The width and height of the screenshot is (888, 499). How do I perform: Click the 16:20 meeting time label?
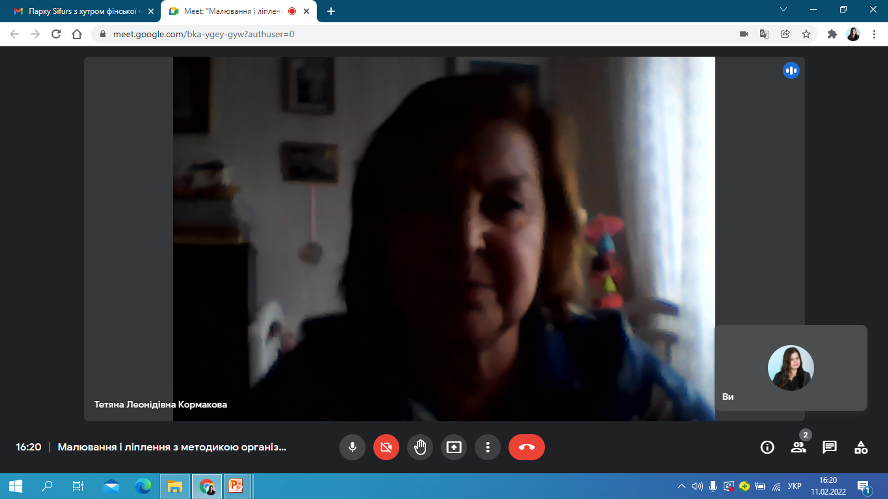[28, 447]
